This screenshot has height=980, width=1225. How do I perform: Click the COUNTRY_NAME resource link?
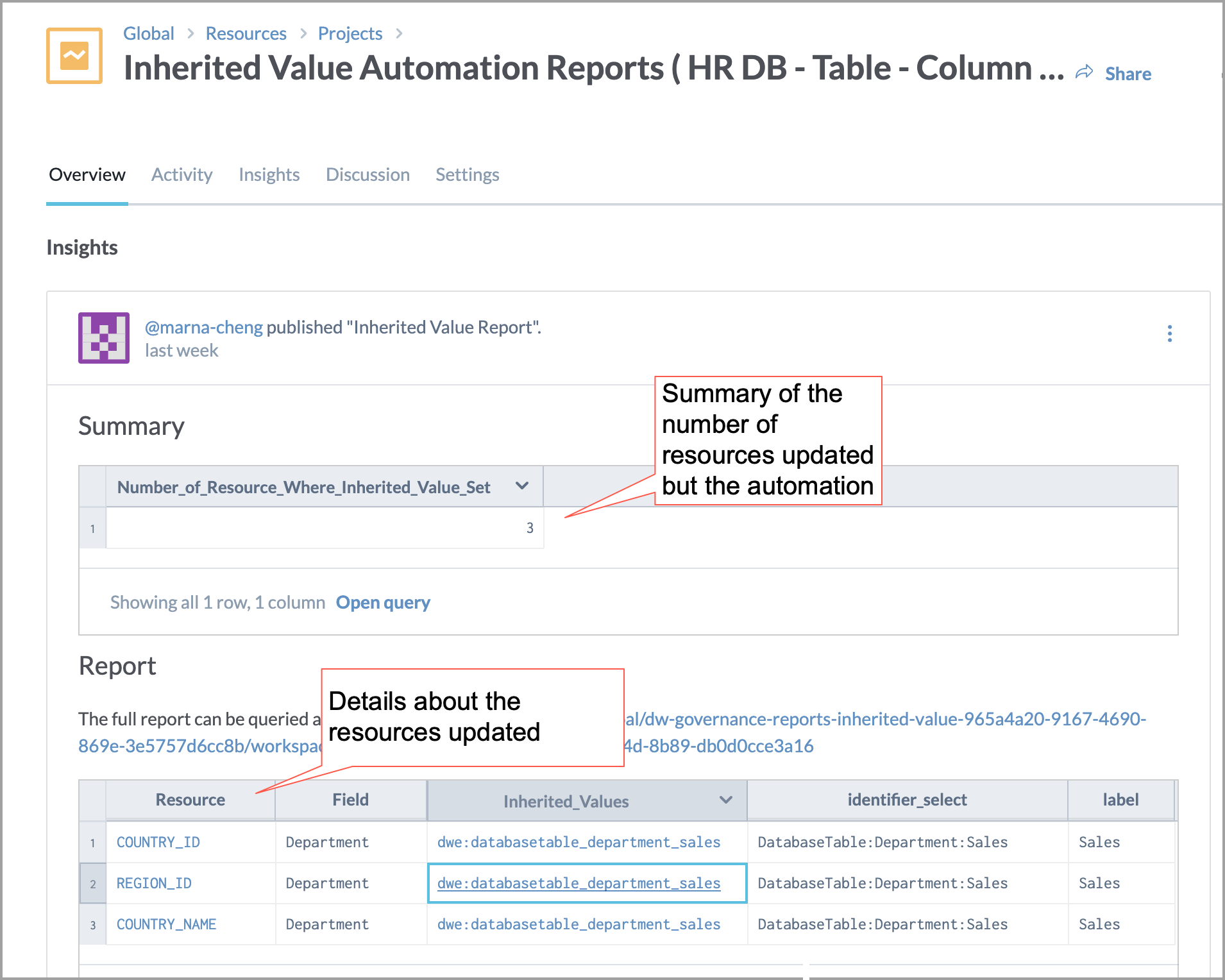166,924
